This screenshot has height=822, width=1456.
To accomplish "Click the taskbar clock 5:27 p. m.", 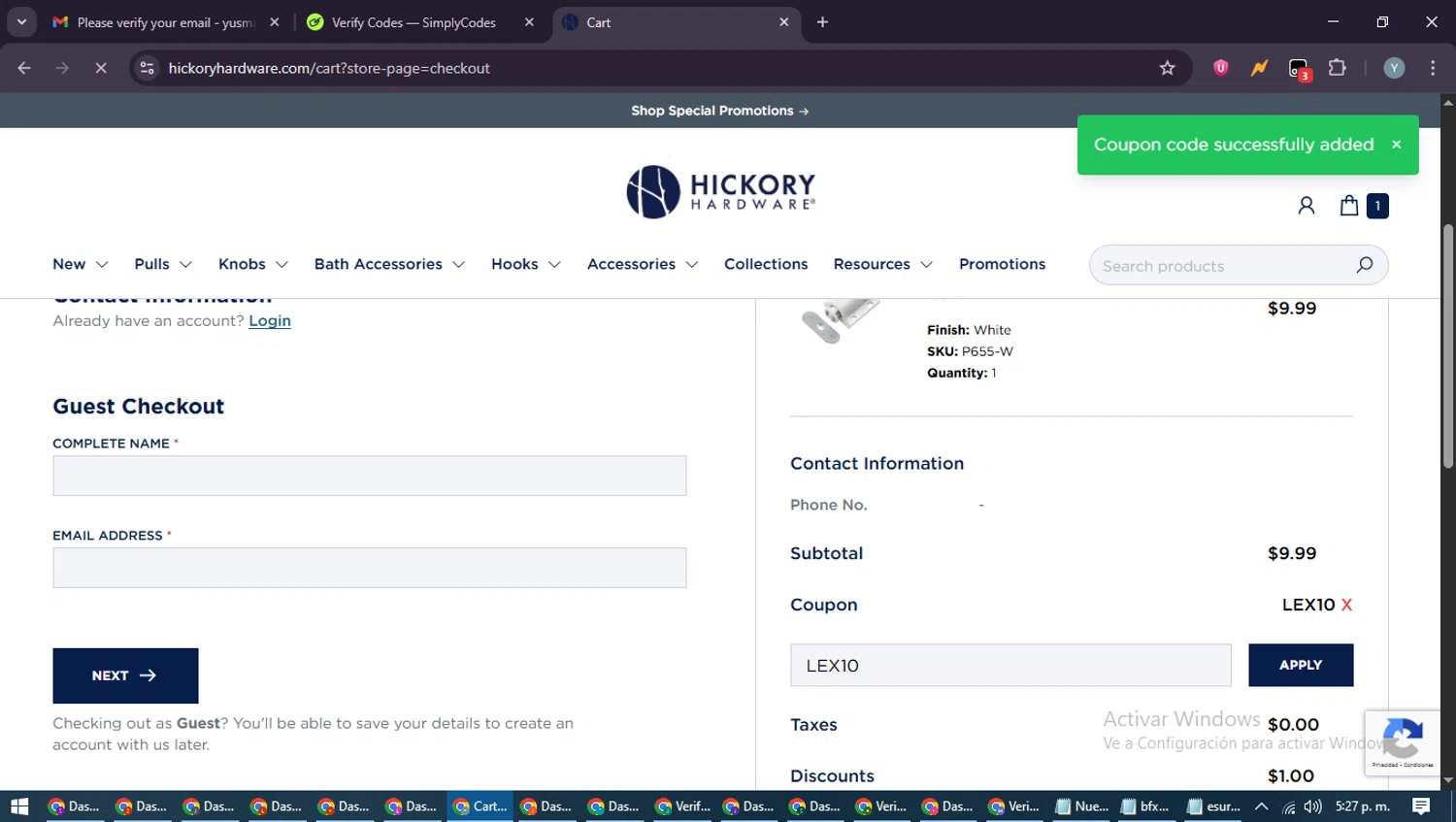I will [x=1363, y=806].
